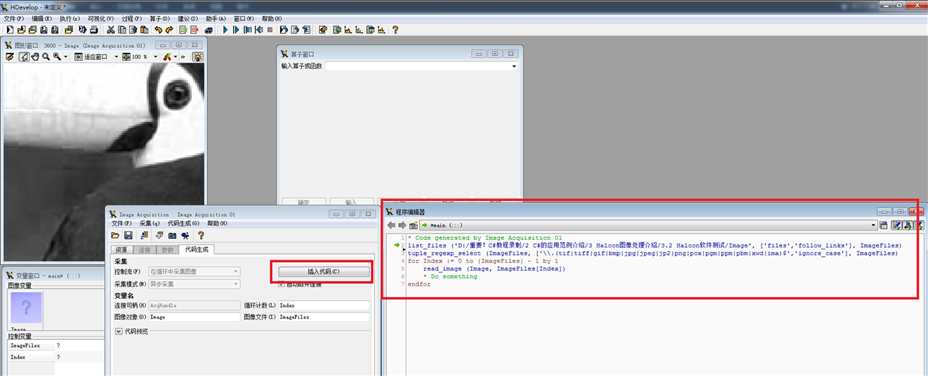The image size is (928, 376).
Task: Click the open folder icon in Image Acquisition toolbar
Action: 115,235
